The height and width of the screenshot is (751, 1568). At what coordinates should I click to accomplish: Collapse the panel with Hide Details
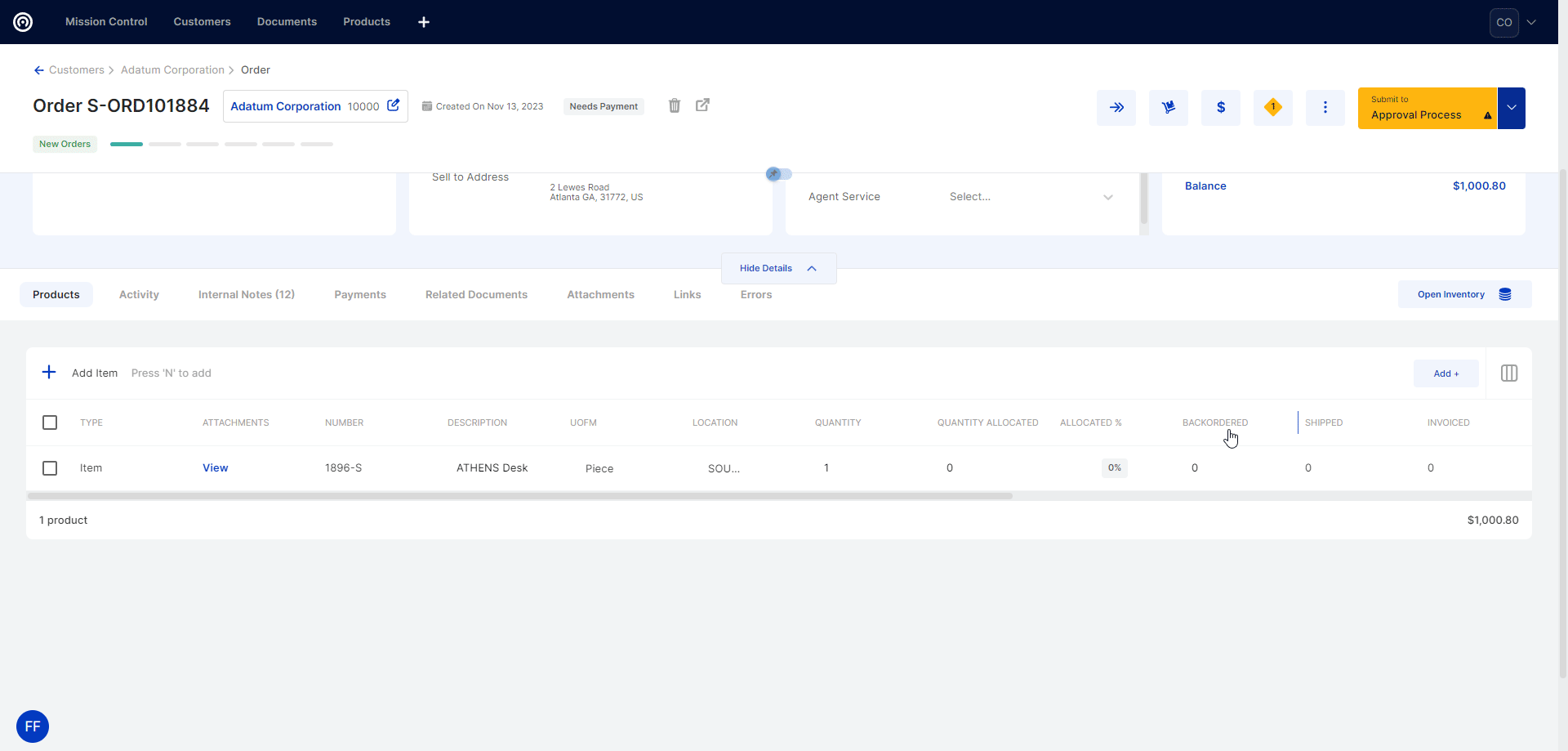click(x=778, y=268)
